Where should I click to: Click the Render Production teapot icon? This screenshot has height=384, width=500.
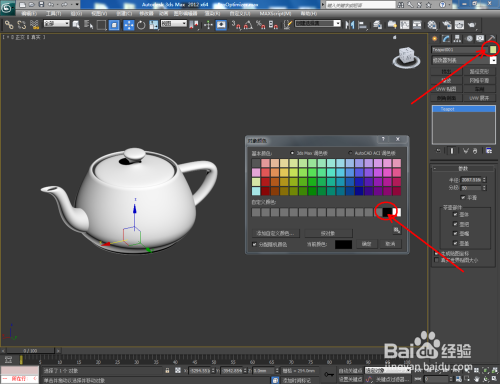pyautogui.click(x=472, y=25)
